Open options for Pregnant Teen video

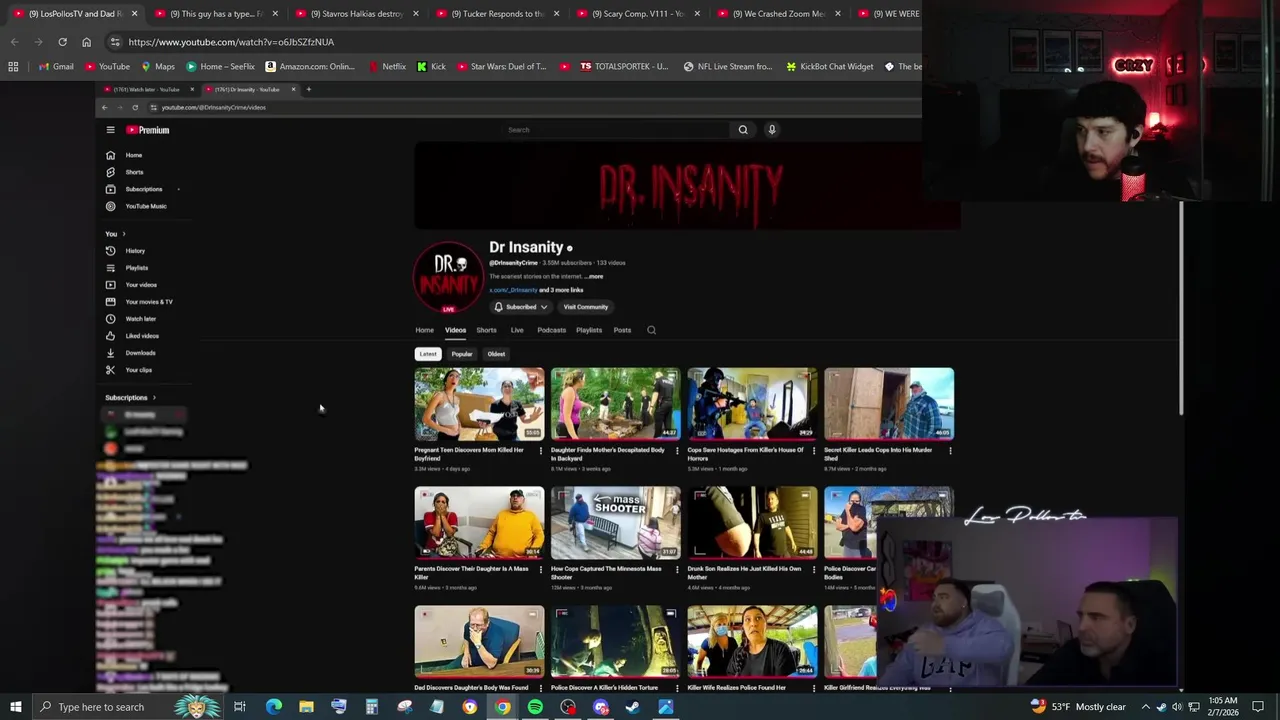(541, 451)
